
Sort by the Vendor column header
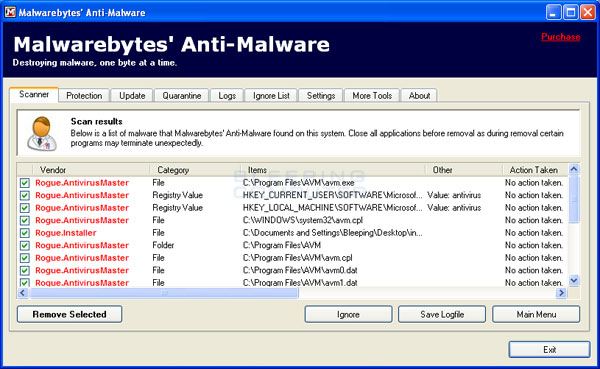point(91,170)
